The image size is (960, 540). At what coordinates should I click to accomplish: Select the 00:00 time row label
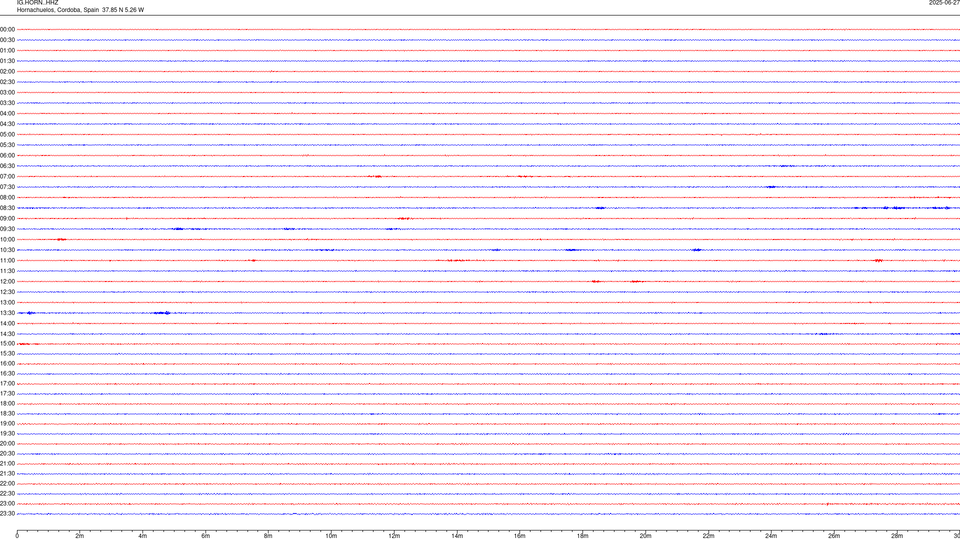7,29
